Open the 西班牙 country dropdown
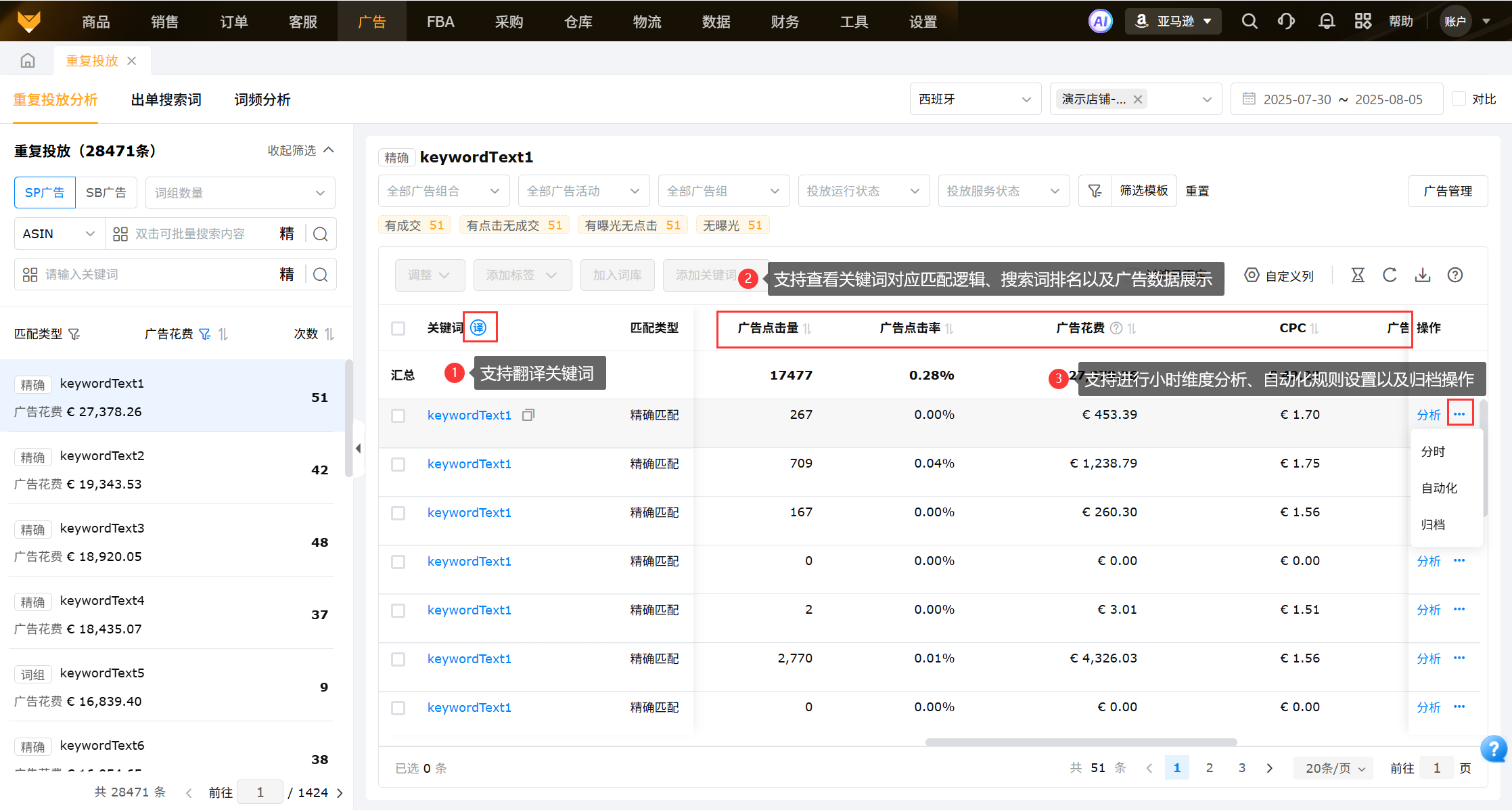The image size is (1512, 810). point(974,99)
